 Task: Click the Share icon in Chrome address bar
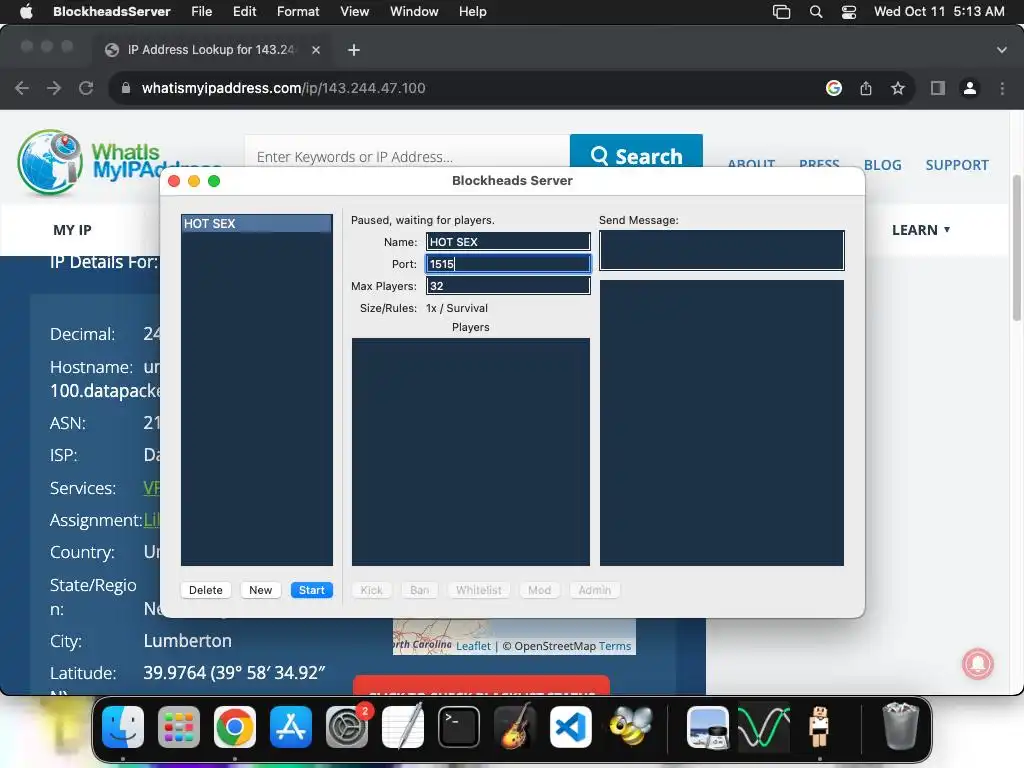point(866,88)
